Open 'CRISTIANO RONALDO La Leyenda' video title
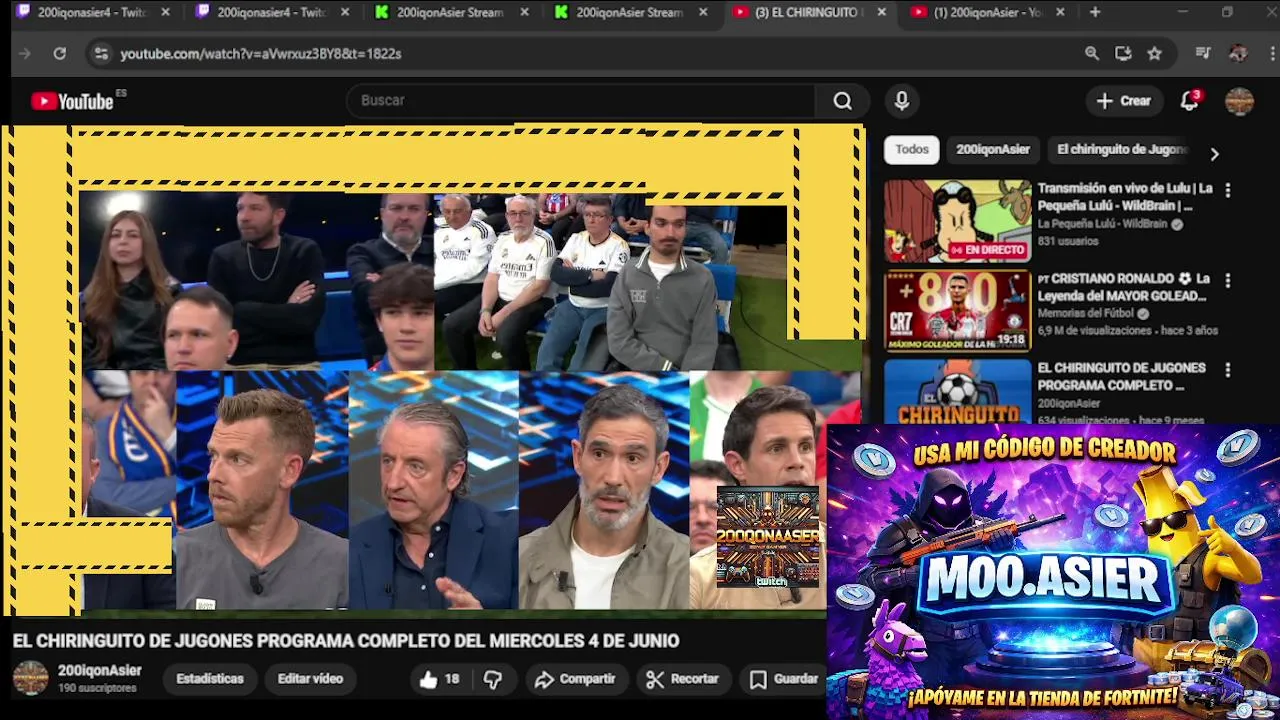 tap(1124, 287)
